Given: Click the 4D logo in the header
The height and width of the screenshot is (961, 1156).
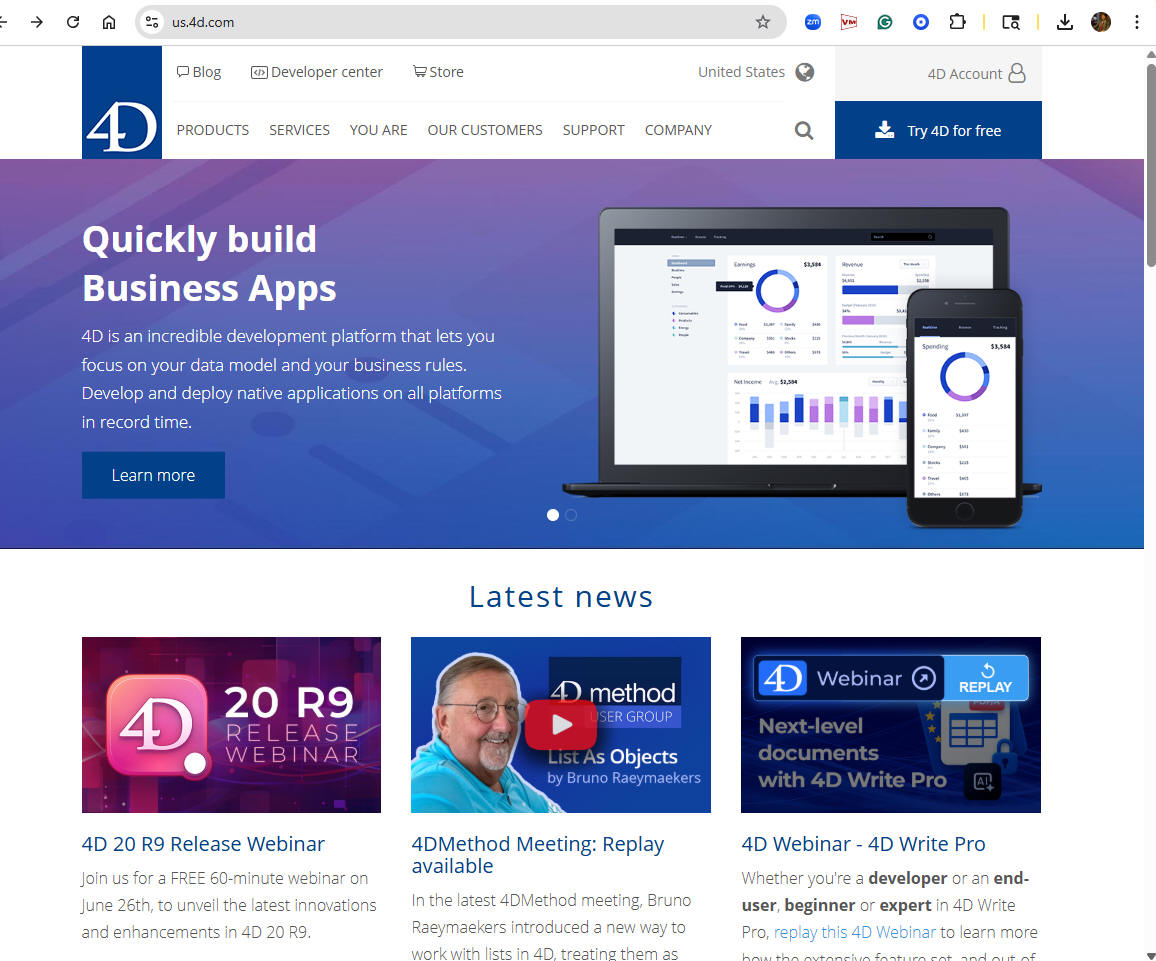Looking at the screenshot, I should (x=122, y=102).
